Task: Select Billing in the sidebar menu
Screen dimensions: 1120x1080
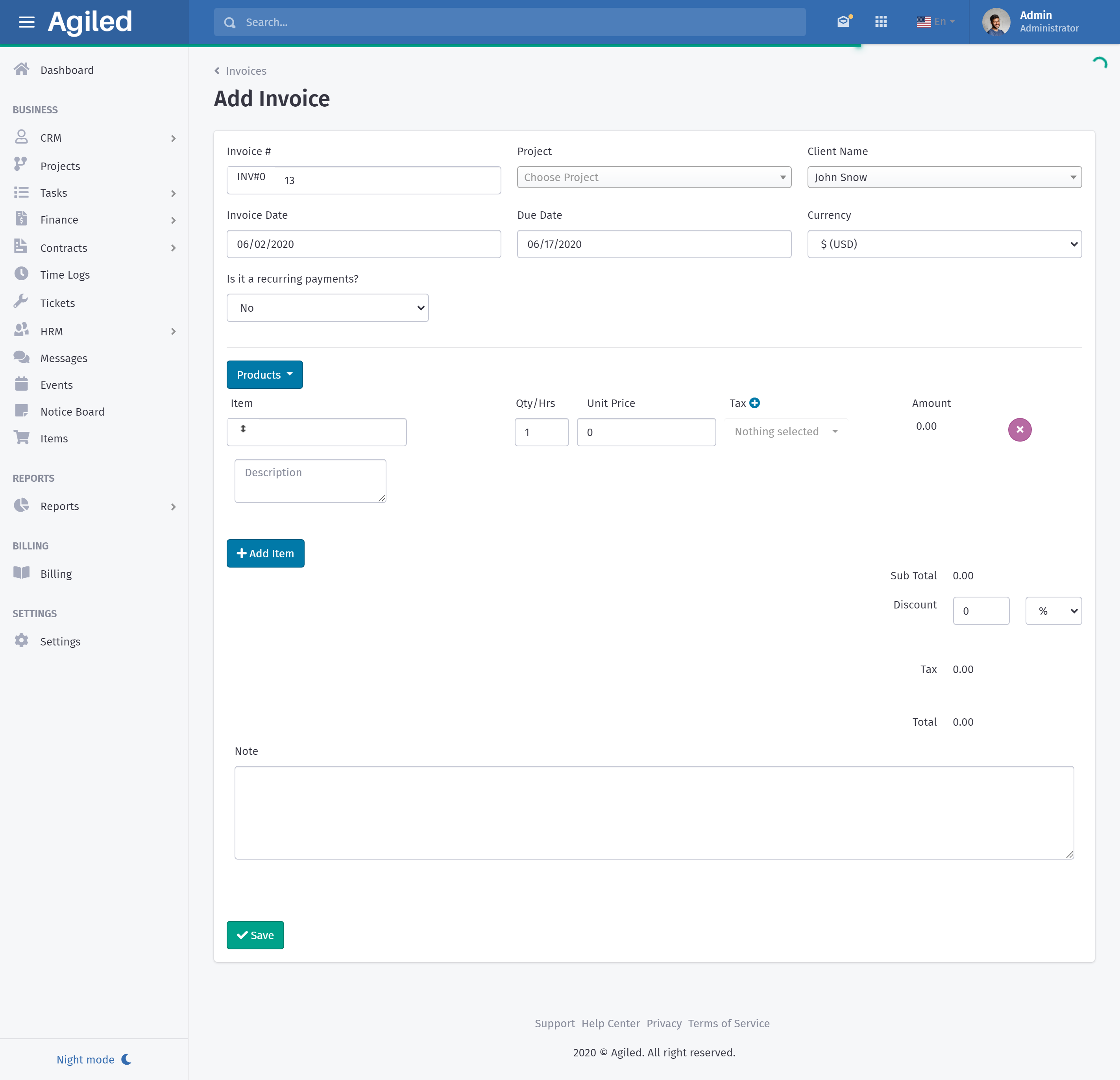Action: tap(55, 573)
